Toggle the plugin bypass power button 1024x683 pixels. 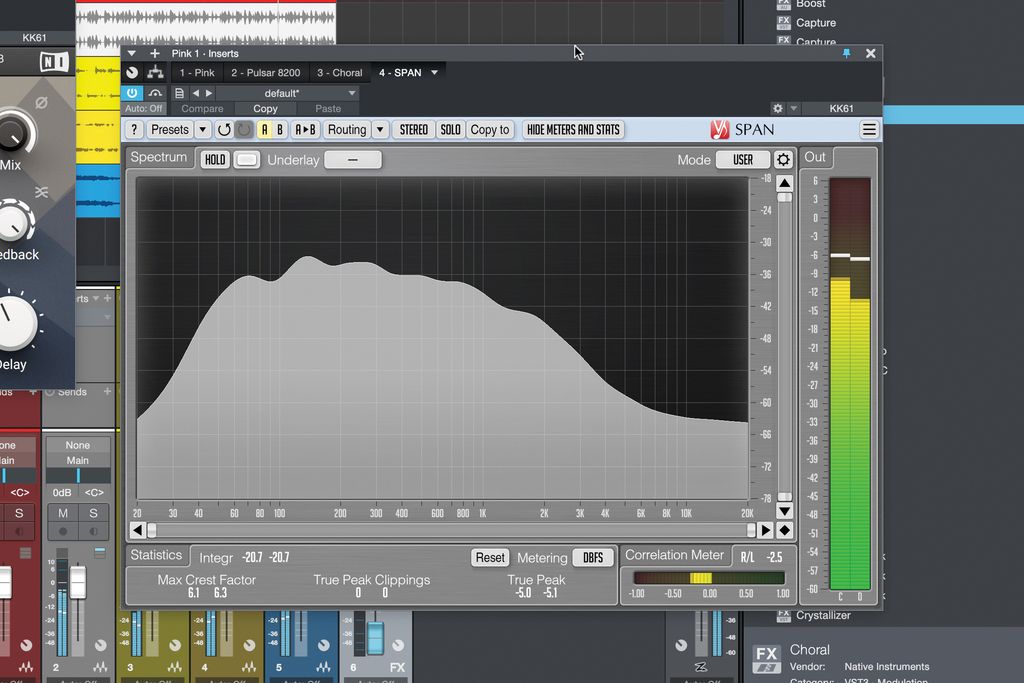pyautogui.click(x=132, y=92)
